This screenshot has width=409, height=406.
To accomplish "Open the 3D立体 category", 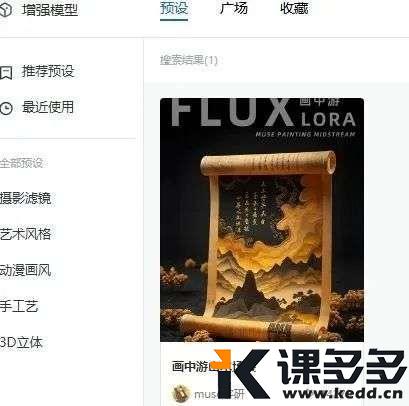I will click(x=21, y=342).
